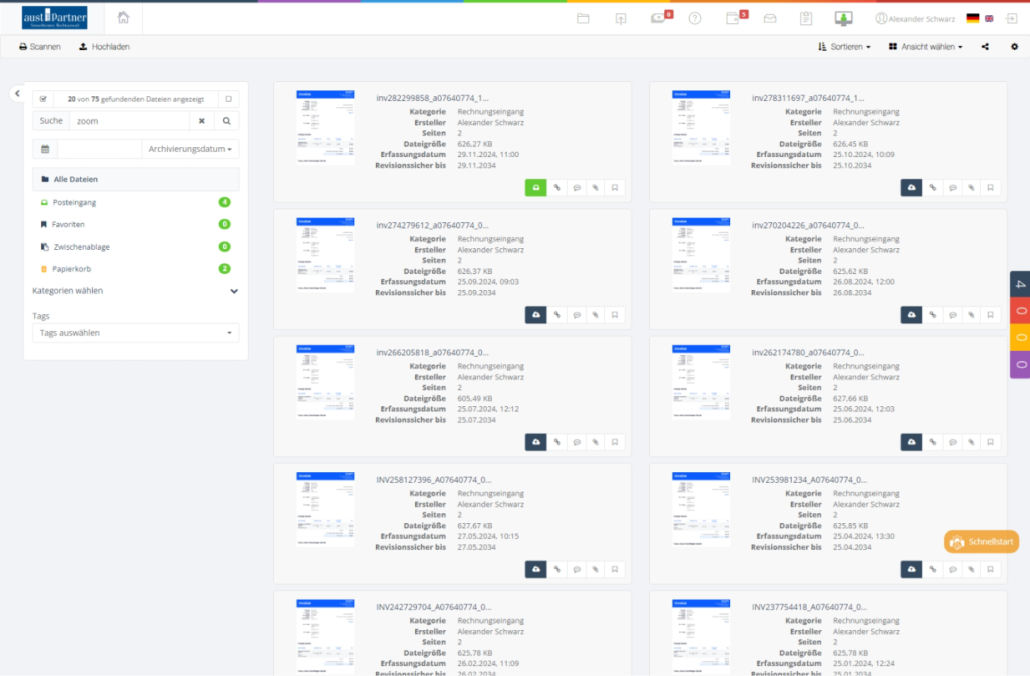Open settings gear icon in toolbar
The image size is (1030, 676).
[1014, 47]
